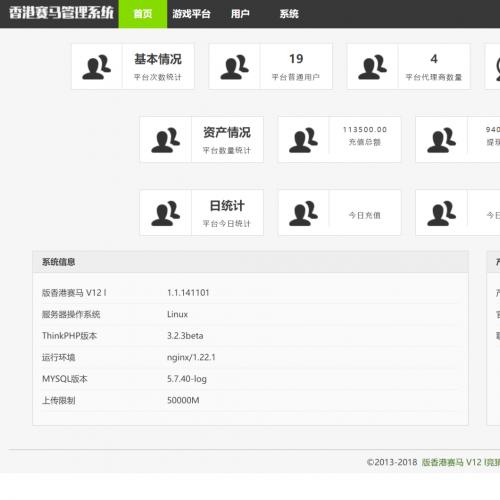The width and height of the screenshot is (500, 500).
Task: Click the 运行环境 row label
Action: [x=58, y=357]
